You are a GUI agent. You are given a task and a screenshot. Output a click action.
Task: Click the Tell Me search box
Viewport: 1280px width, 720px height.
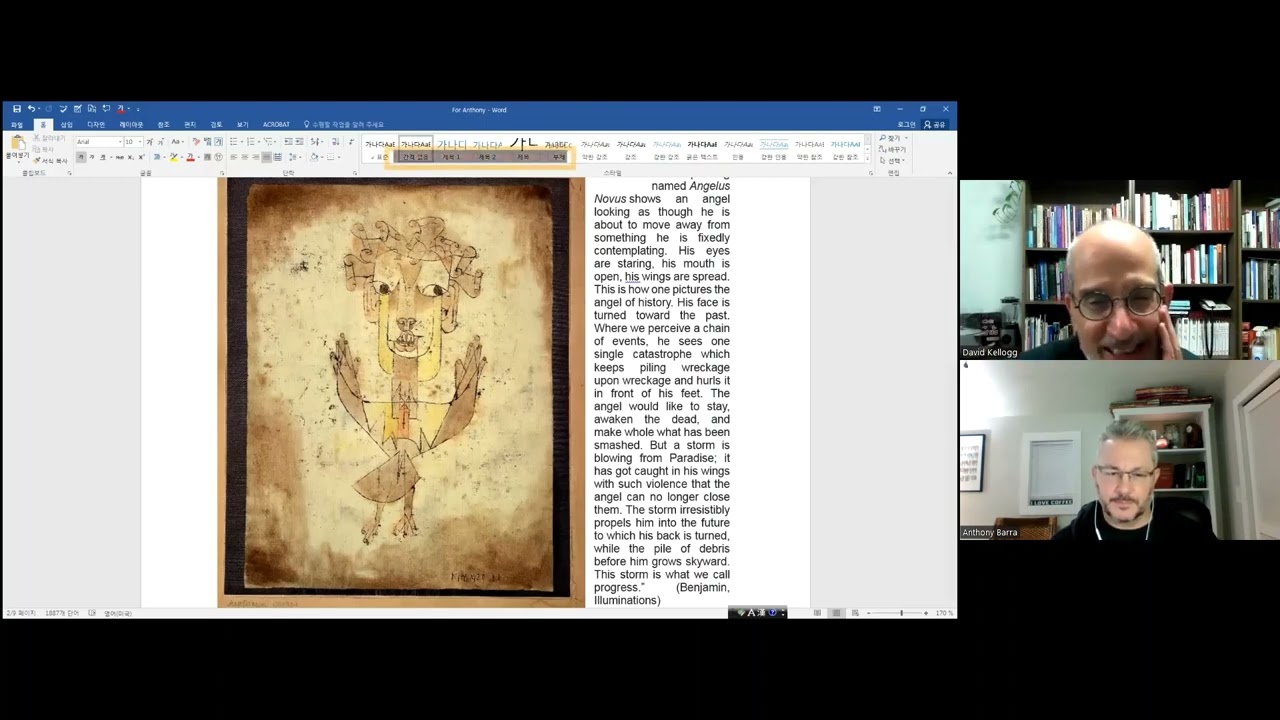pos(345,125)
